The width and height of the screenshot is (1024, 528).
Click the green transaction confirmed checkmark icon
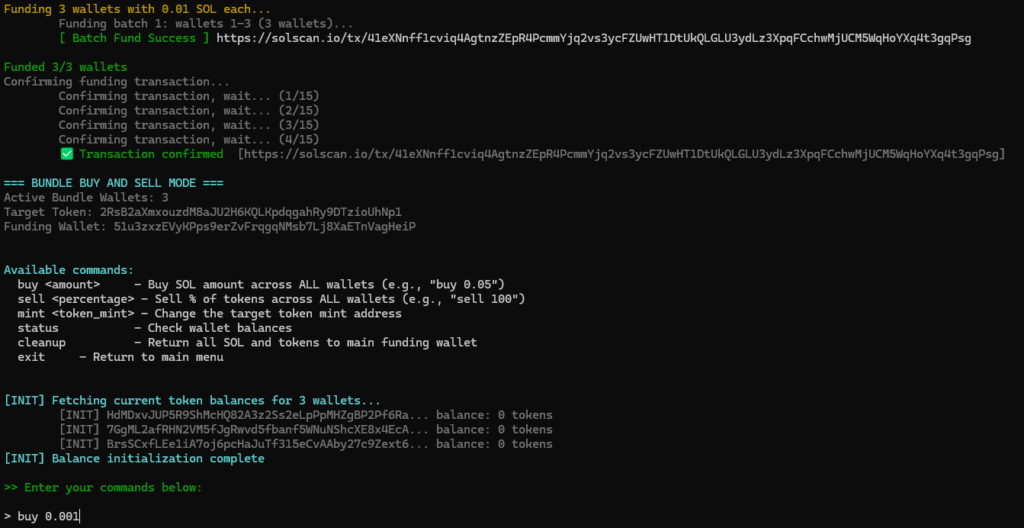67,154
